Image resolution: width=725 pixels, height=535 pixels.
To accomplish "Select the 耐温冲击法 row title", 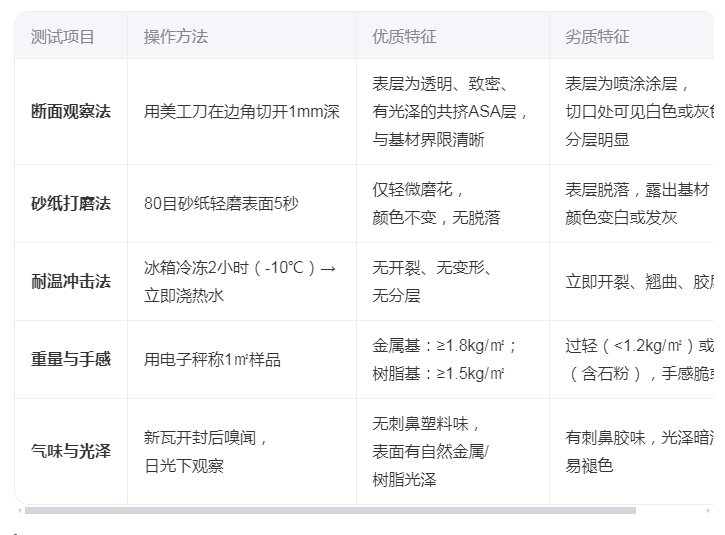I will pos(71,282).
